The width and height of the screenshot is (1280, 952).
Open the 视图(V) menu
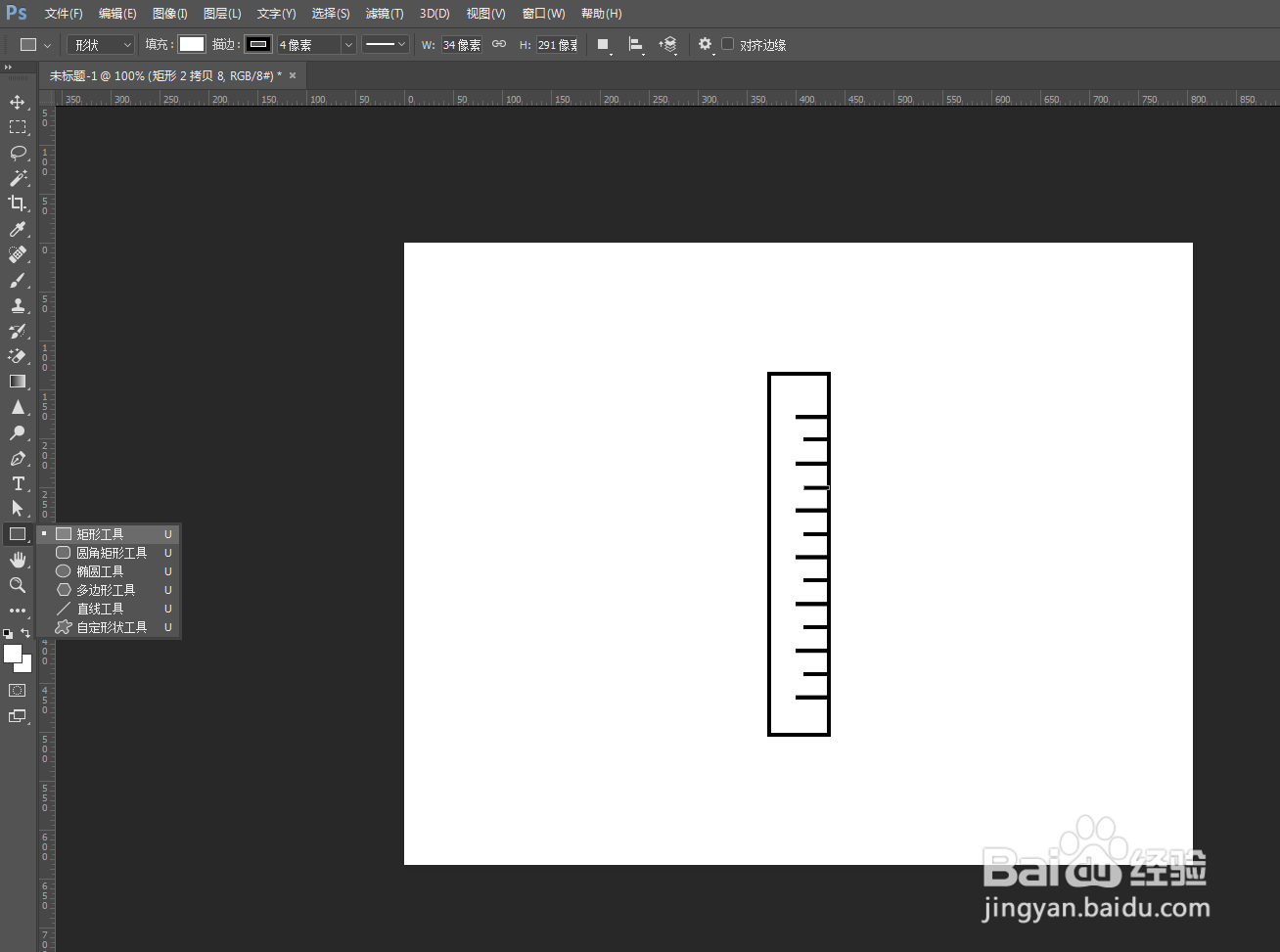coord(485,14)
